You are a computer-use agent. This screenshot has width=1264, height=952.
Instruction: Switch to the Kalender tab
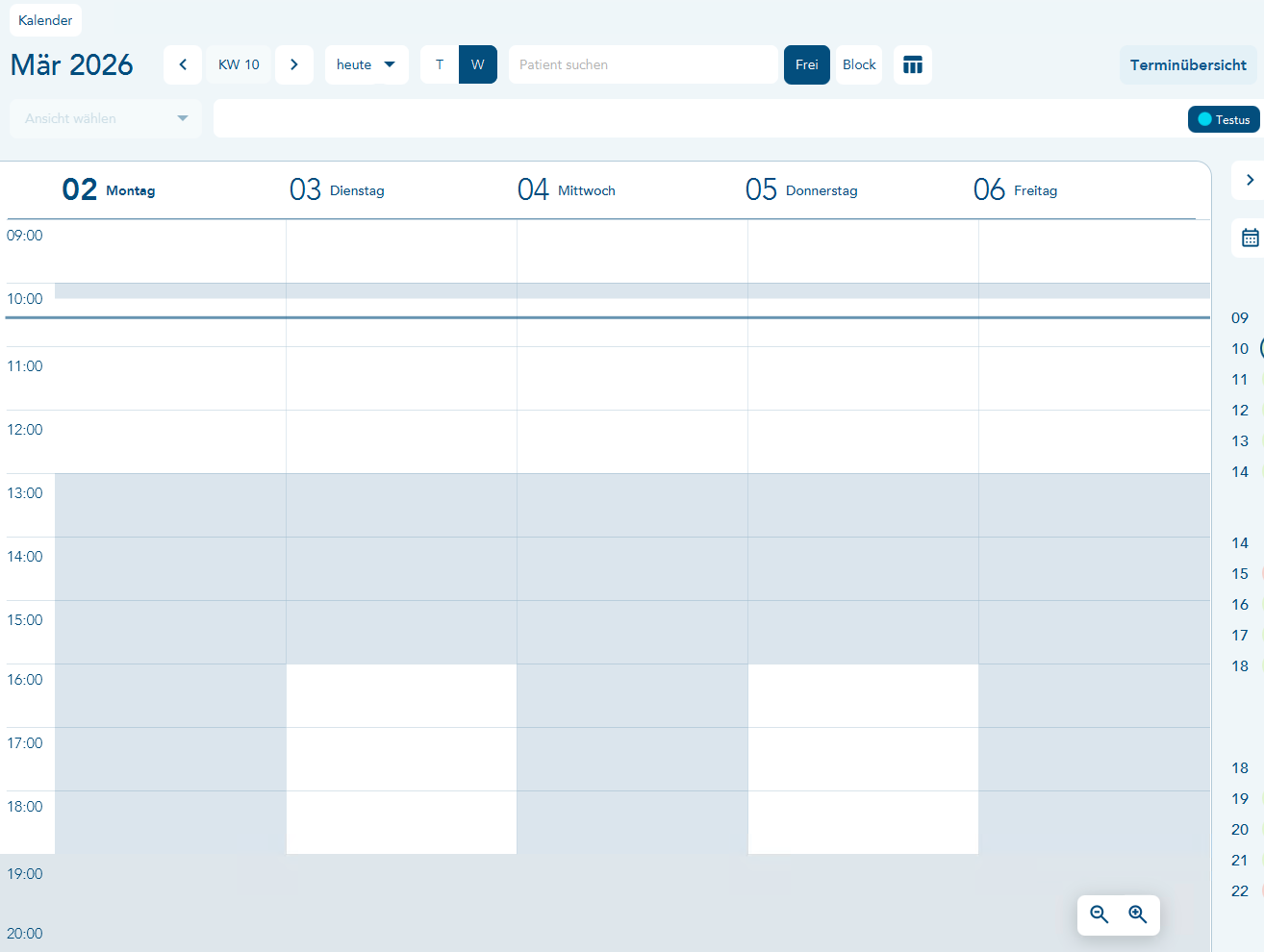click(44, 19)
